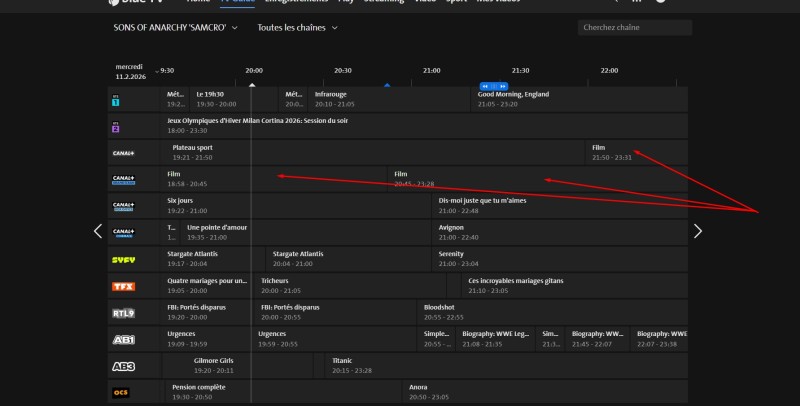This screenshot has height=406, width=800.
Task: Open the AB3 channel icon
Action: (x=123, y=366)
